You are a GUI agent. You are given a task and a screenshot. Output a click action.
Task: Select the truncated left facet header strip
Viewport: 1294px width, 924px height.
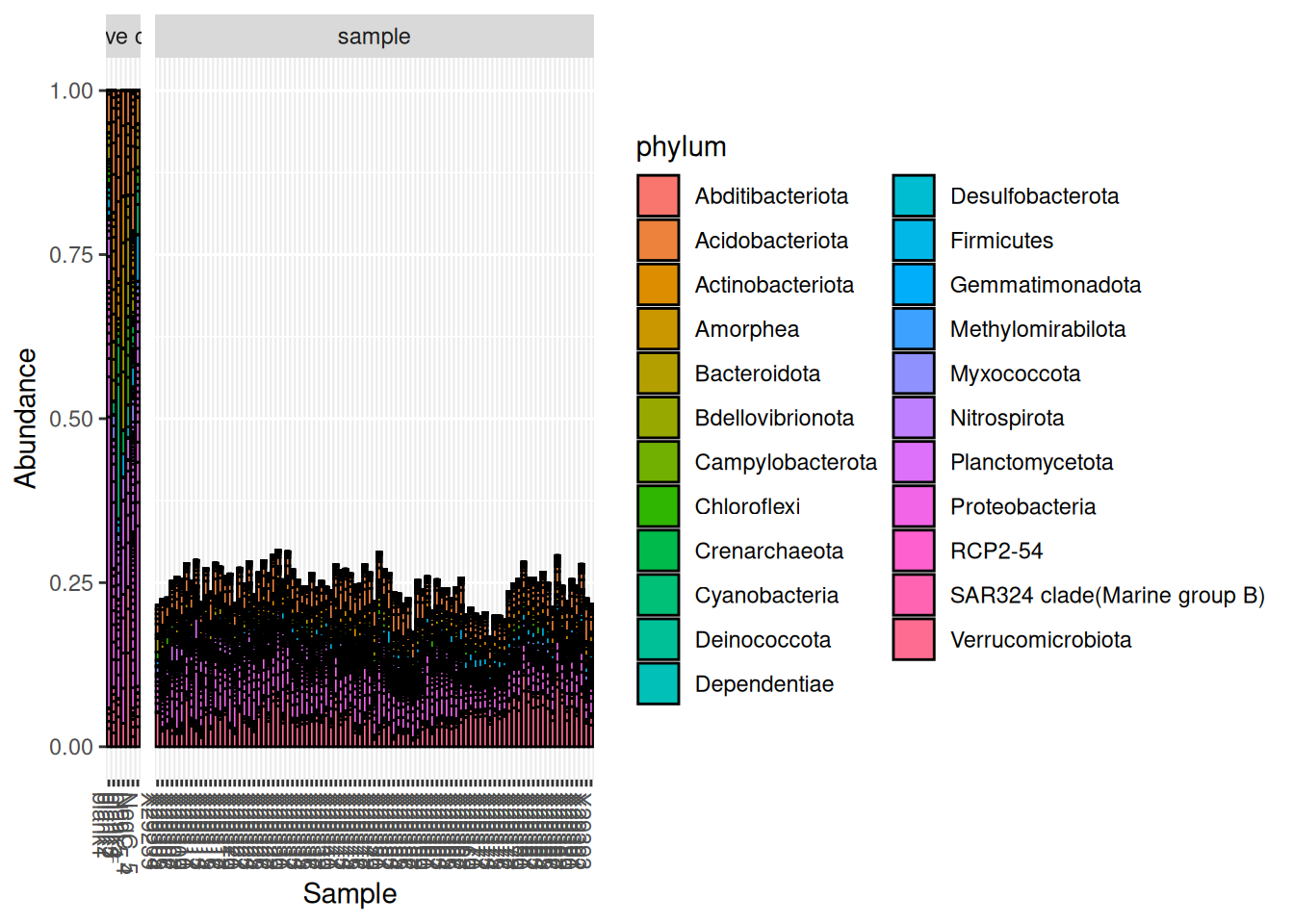point(123,37)
